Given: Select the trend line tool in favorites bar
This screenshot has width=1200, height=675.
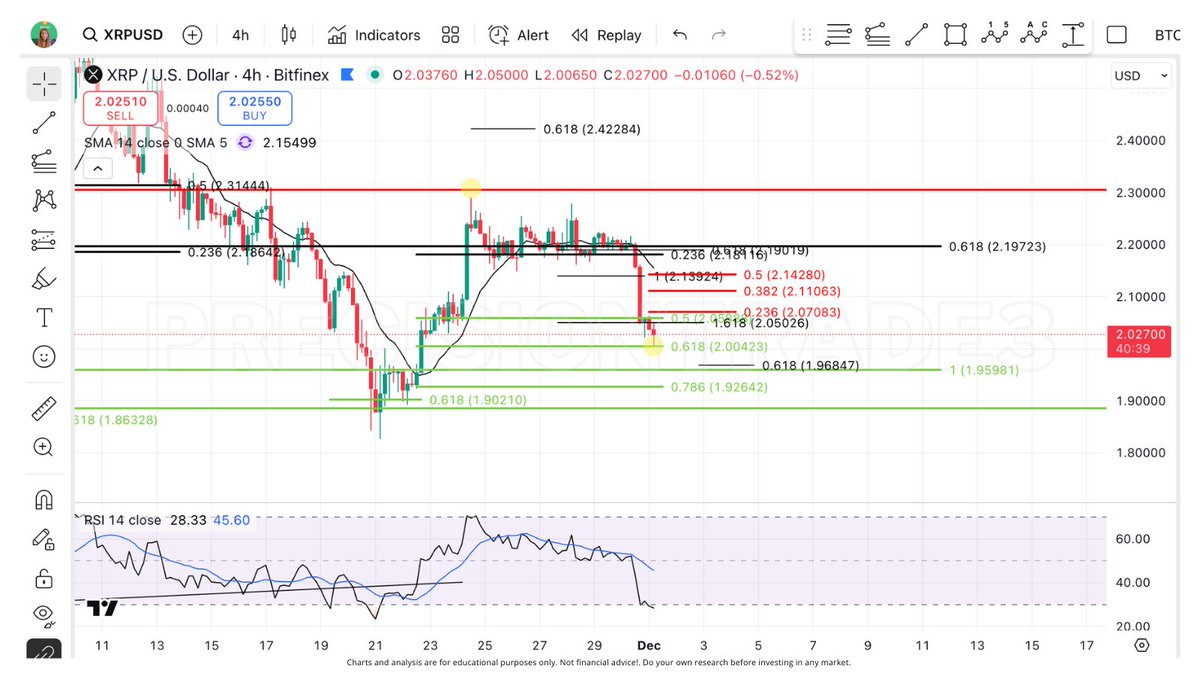Looking at the screenshot, I should 916,35.
